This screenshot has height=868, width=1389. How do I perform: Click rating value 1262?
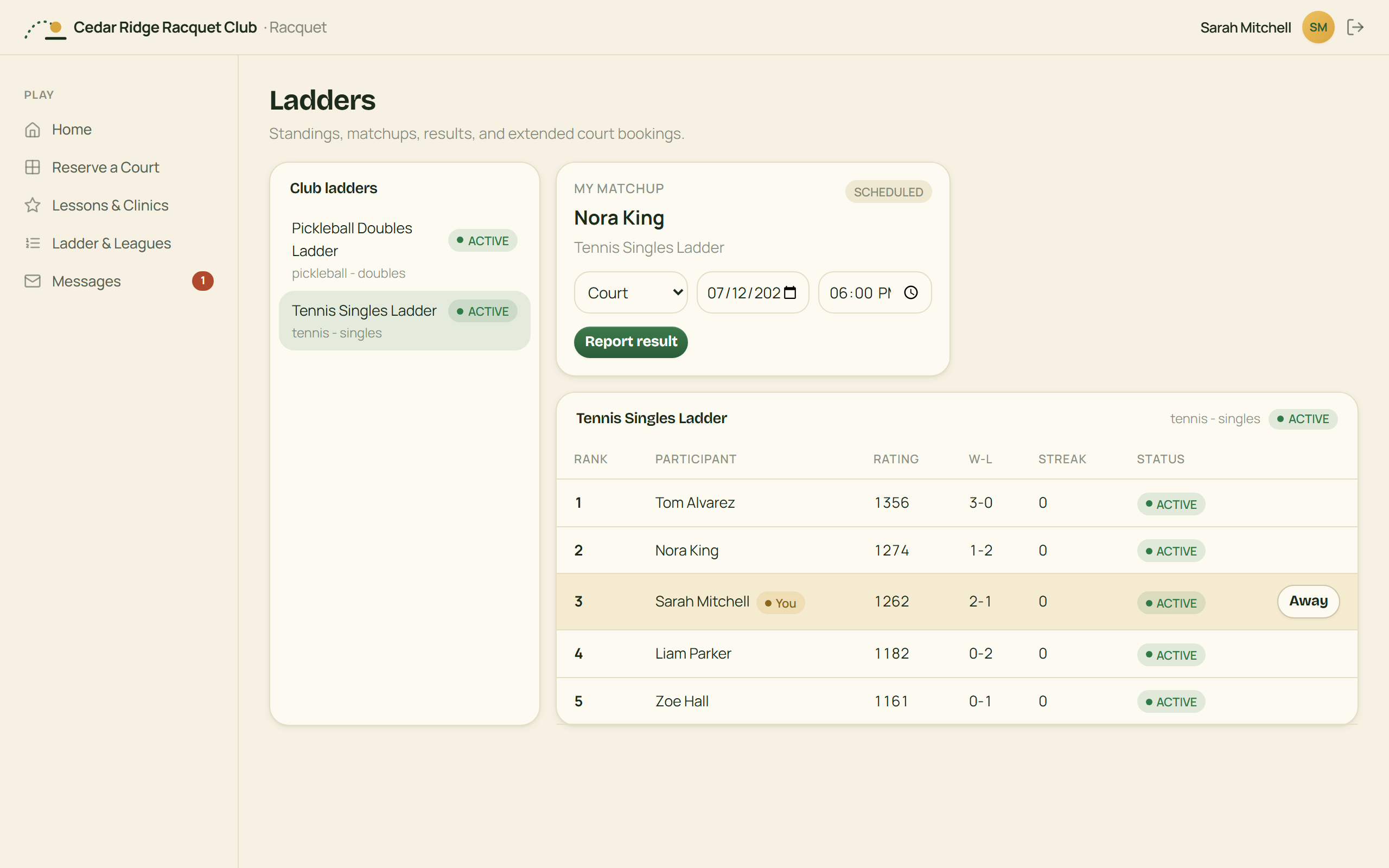(x=891, y=601)
